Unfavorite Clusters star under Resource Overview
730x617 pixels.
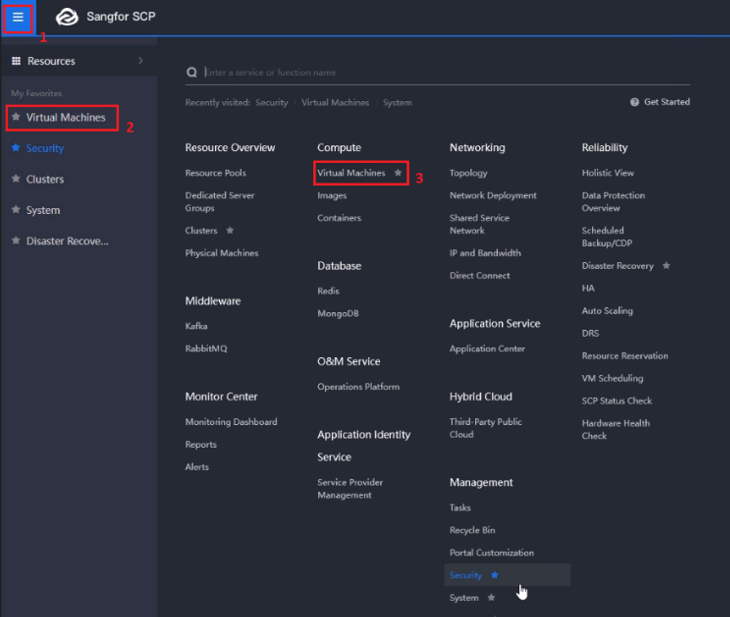click(230, 231)
